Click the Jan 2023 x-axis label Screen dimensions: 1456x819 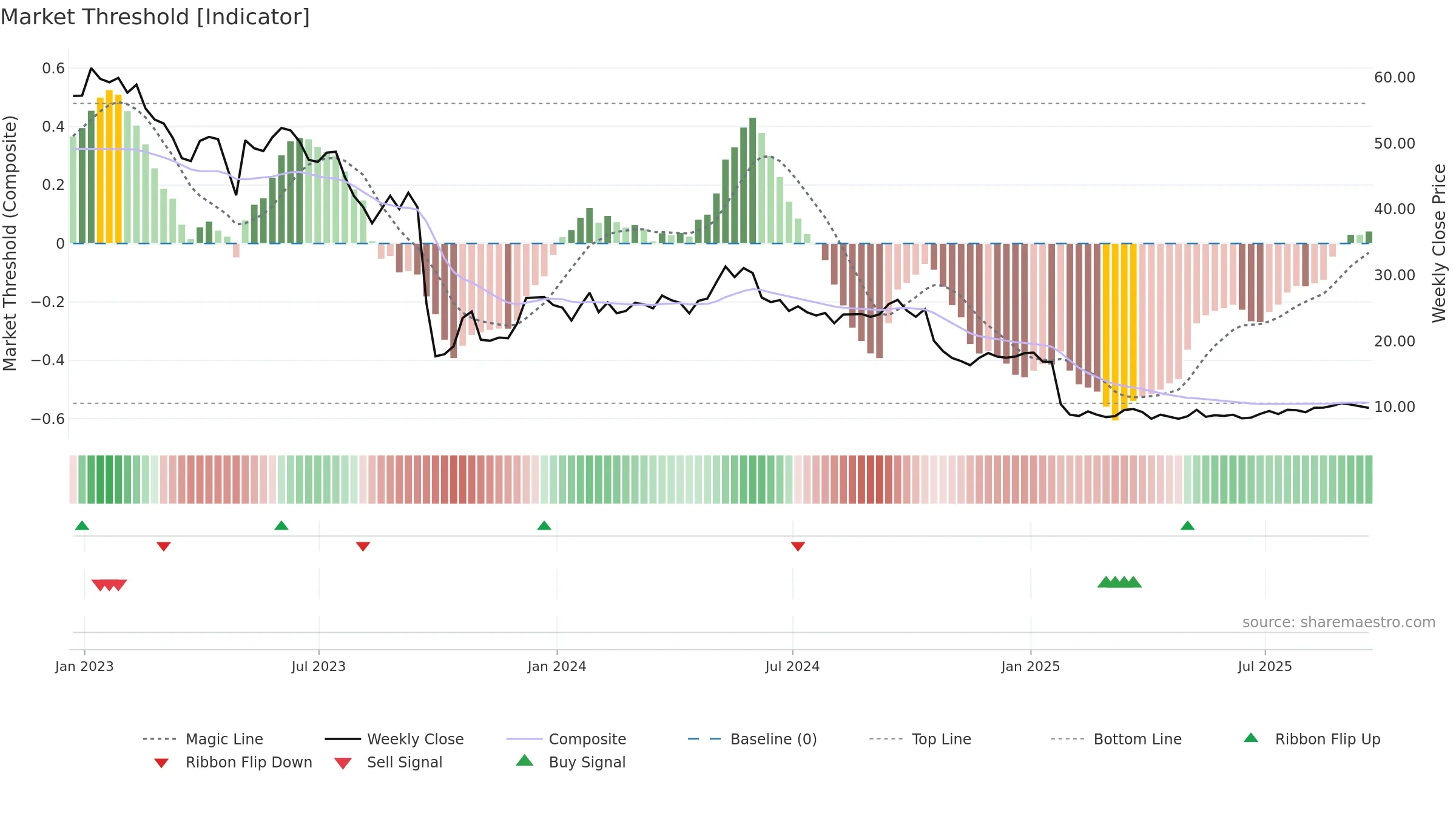pyautogui.click(x=84, y=666)
